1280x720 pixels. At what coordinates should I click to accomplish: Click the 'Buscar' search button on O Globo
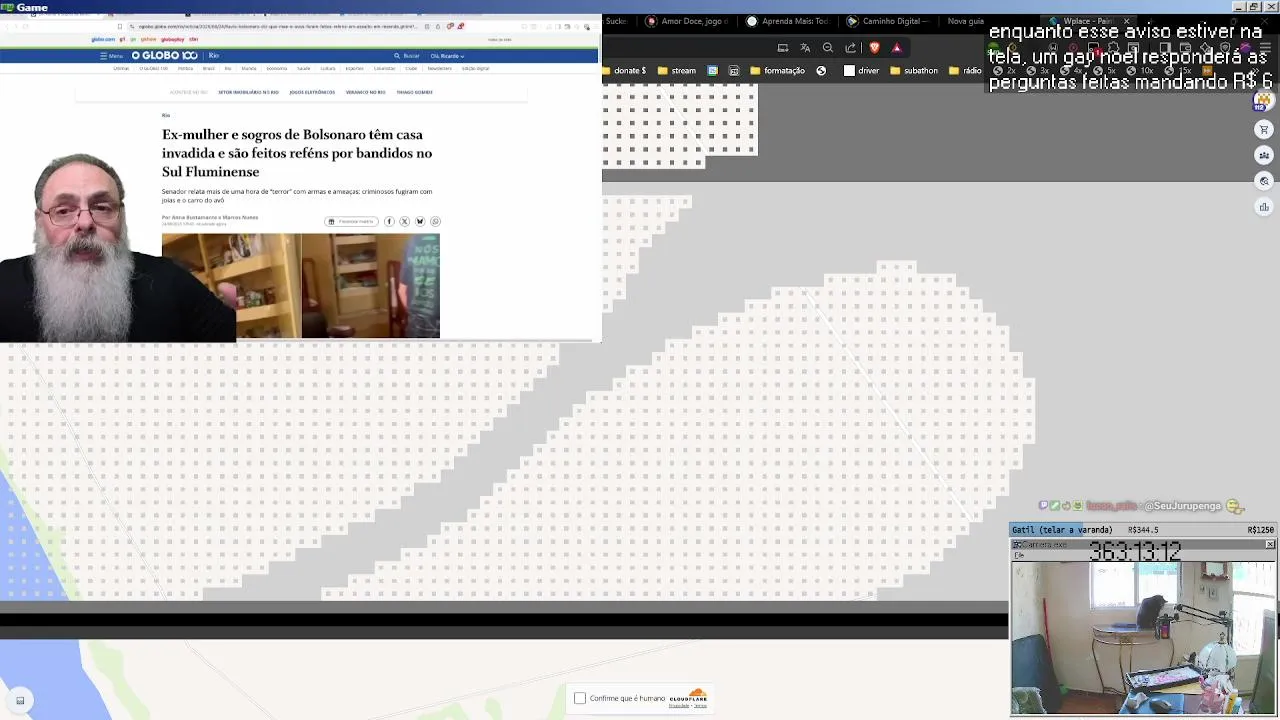[x=407, y=56]
